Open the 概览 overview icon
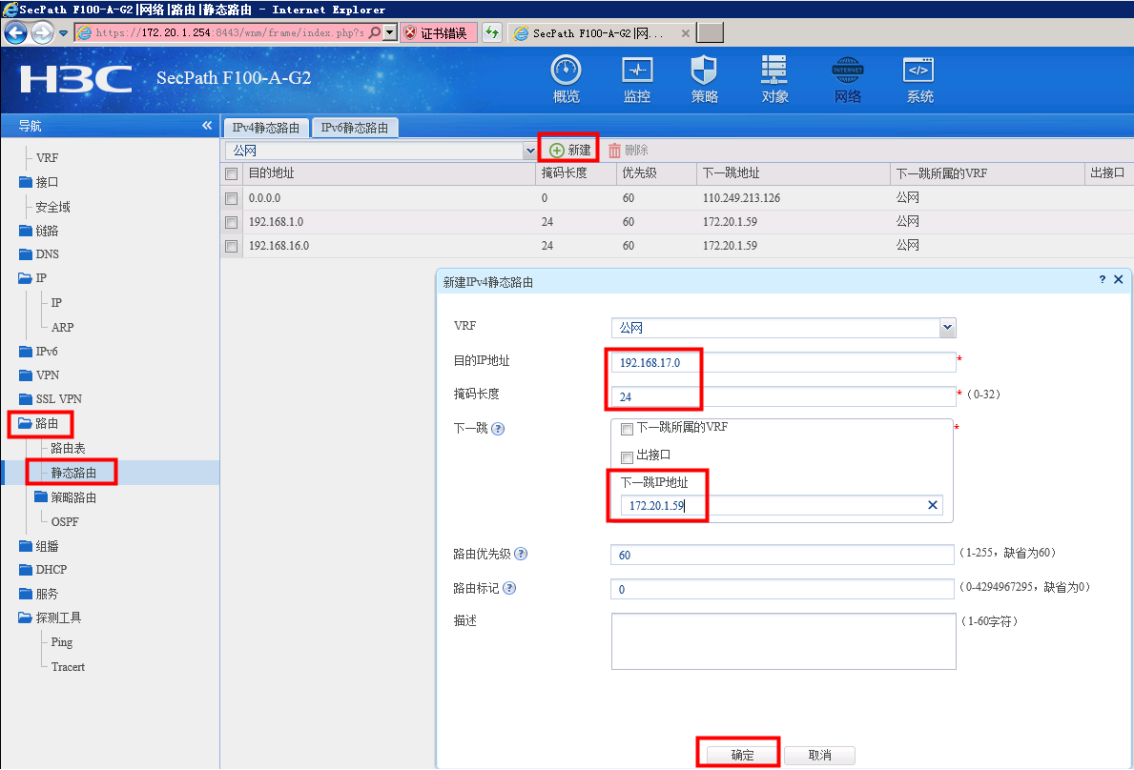 pos(566,80)
